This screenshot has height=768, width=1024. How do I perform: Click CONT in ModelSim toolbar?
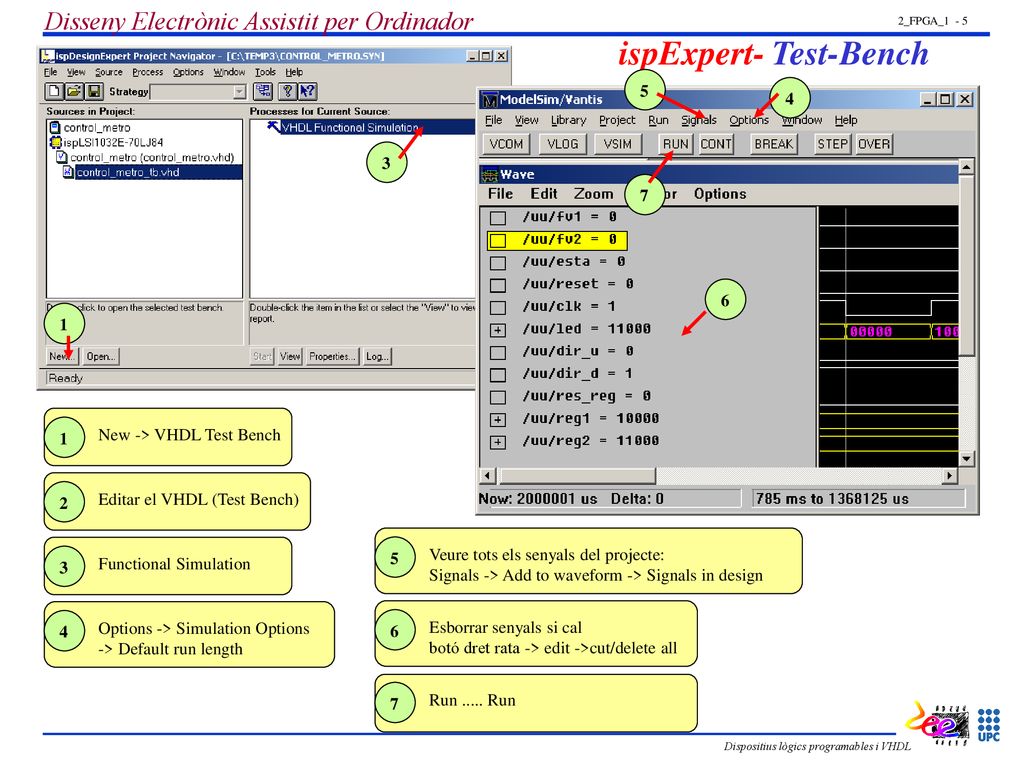click(x=716, y=144)
